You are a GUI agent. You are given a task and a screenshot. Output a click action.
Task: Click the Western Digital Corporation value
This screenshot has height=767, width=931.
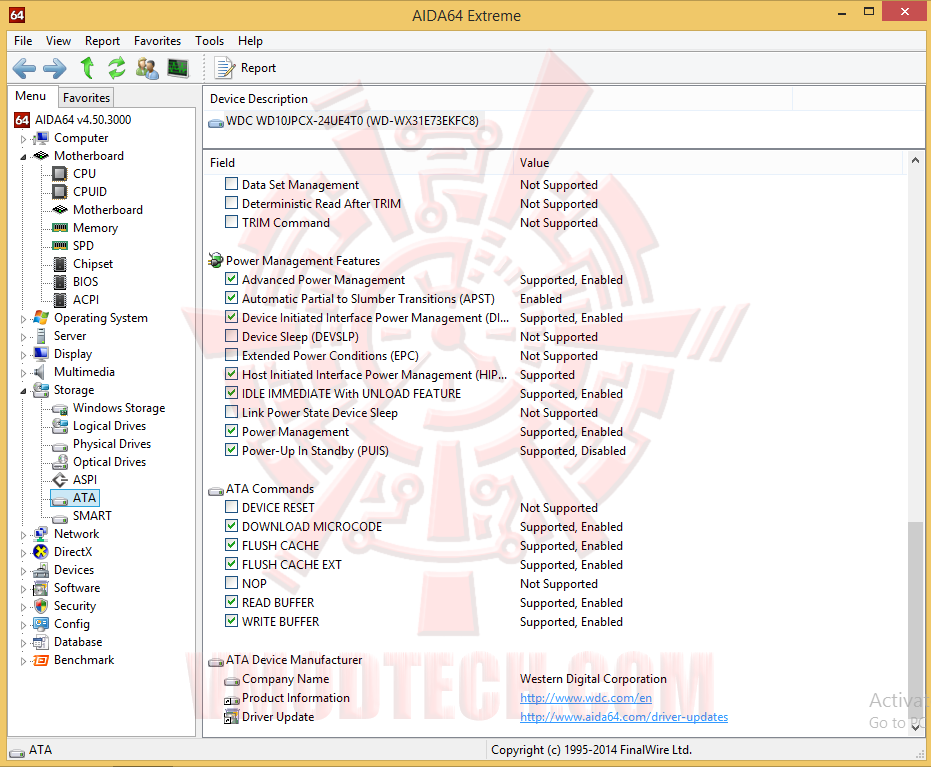pos(593,679)
